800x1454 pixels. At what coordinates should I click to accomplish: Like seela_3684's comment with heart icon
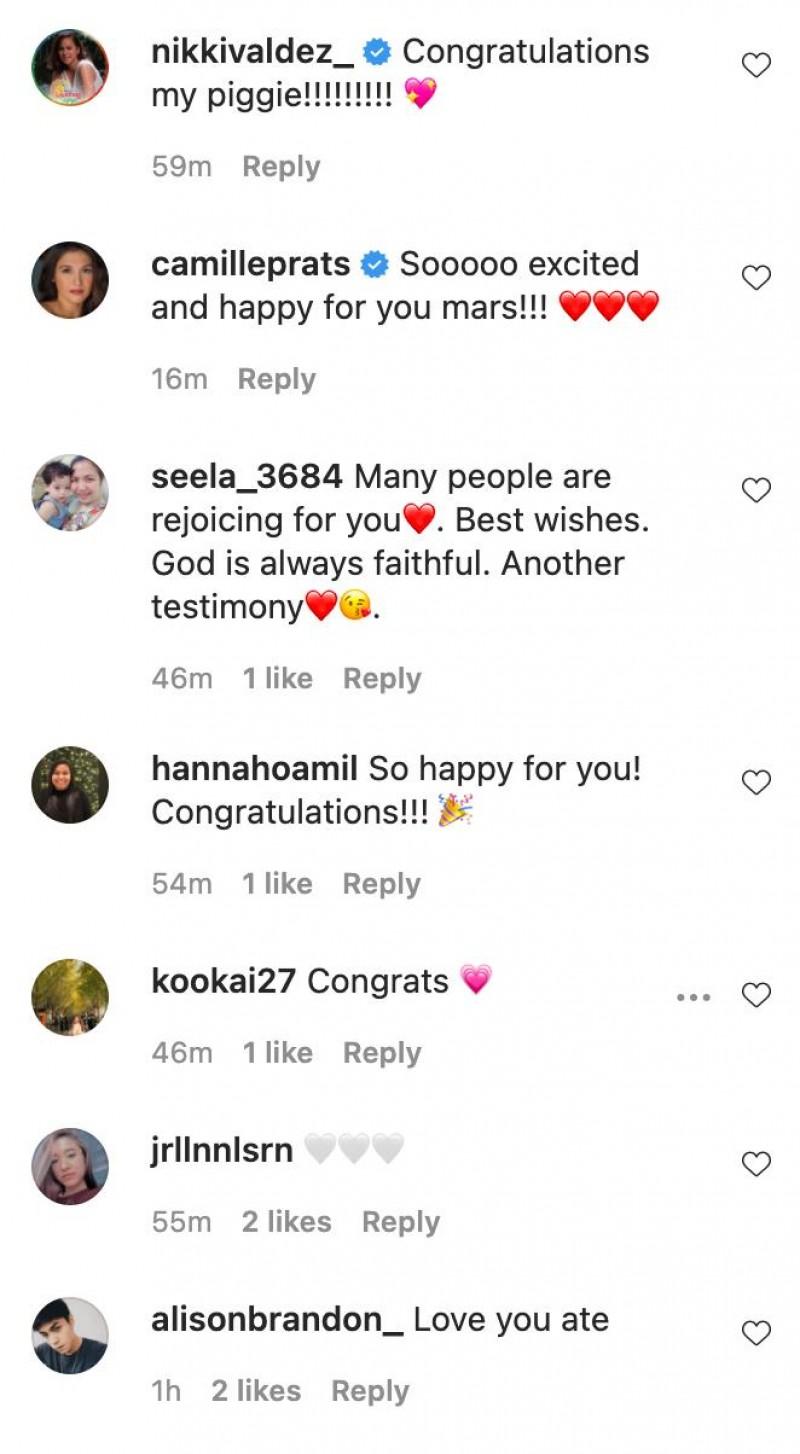pyautogui.click(x=756, y=490)
